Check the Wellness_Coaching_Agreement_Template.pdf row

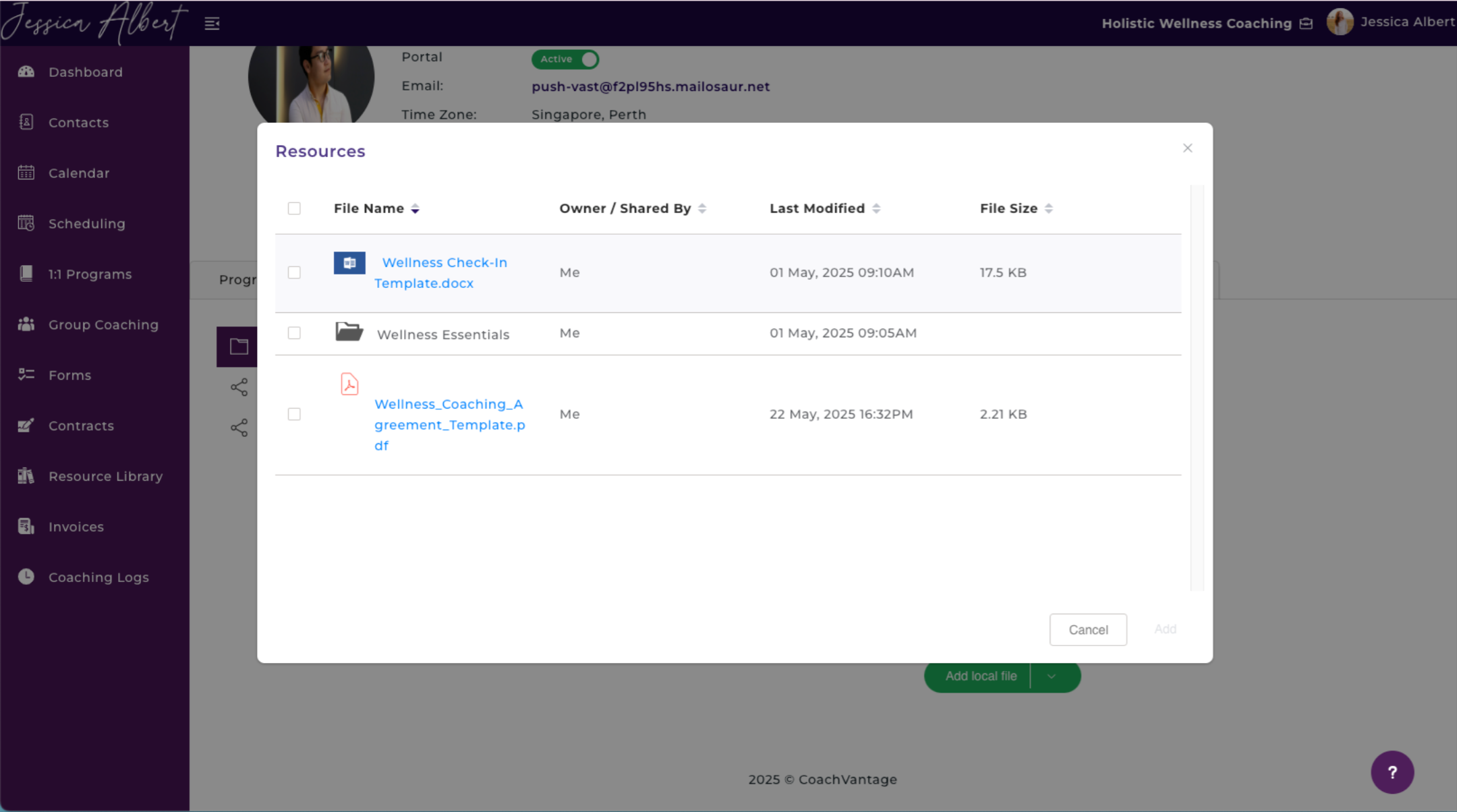[x=294, y=414]
